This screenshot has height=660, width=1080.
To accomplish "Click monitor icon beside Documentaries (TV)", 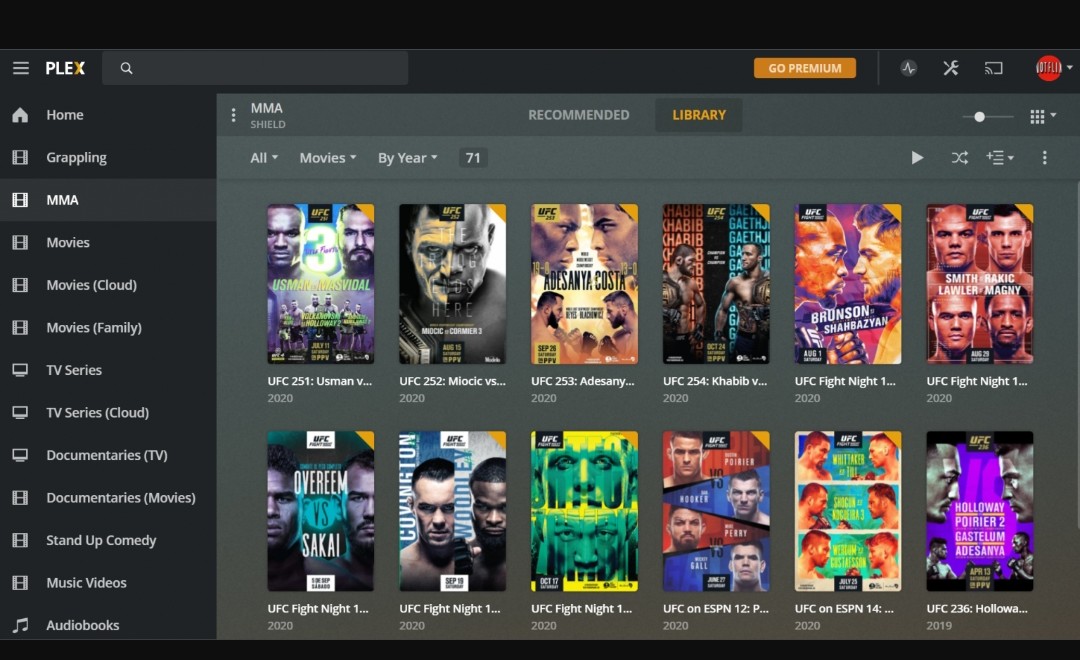I will (x=21, y=455).
